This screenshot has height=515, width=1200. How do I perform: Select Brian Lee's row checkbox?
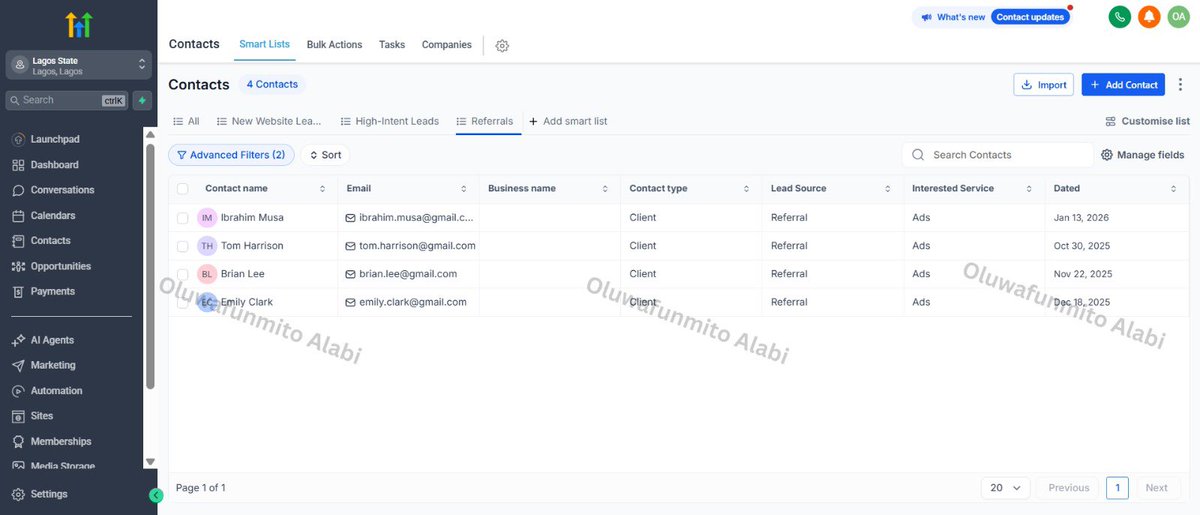[182, 274]
